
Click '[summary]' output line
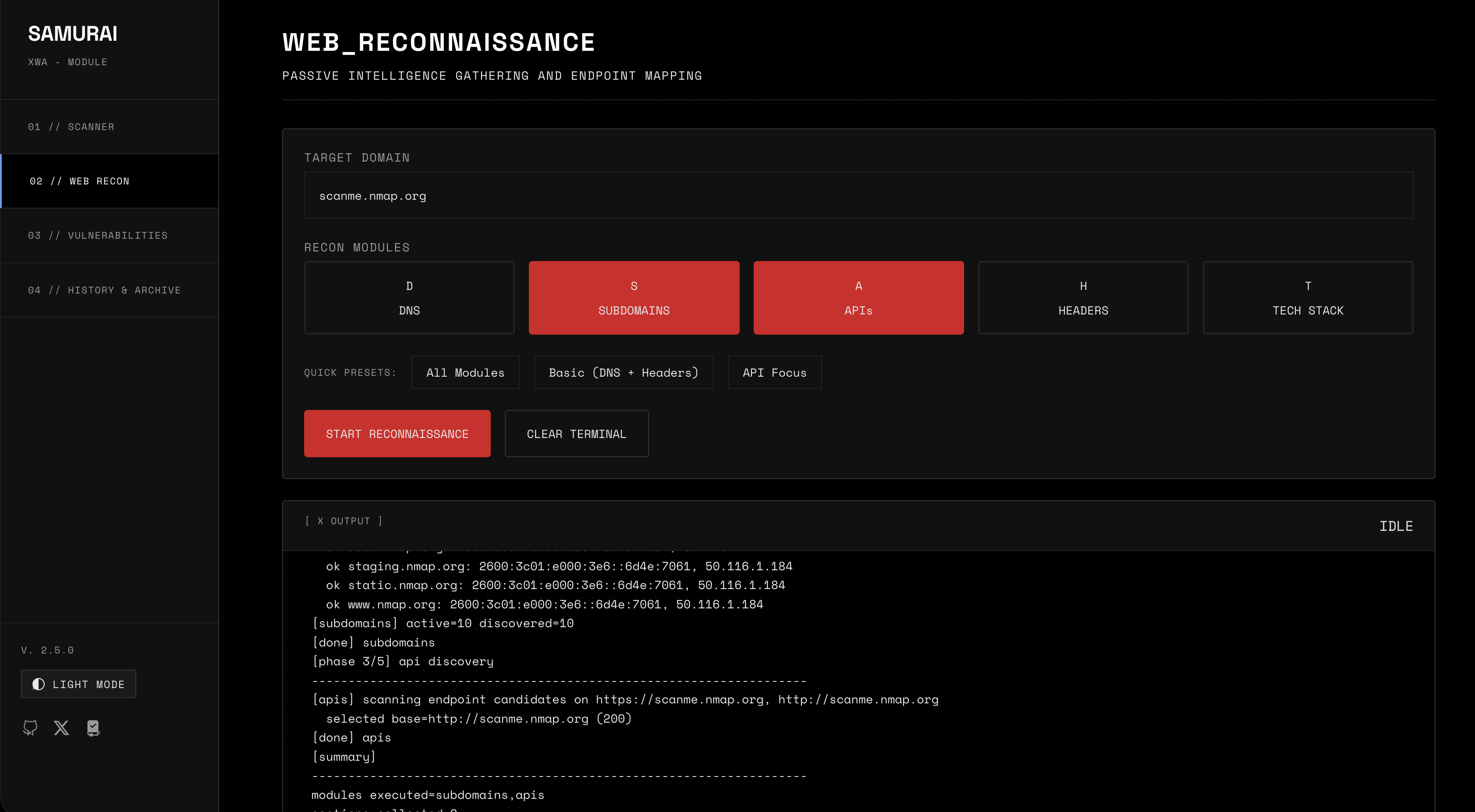(344, 756)
